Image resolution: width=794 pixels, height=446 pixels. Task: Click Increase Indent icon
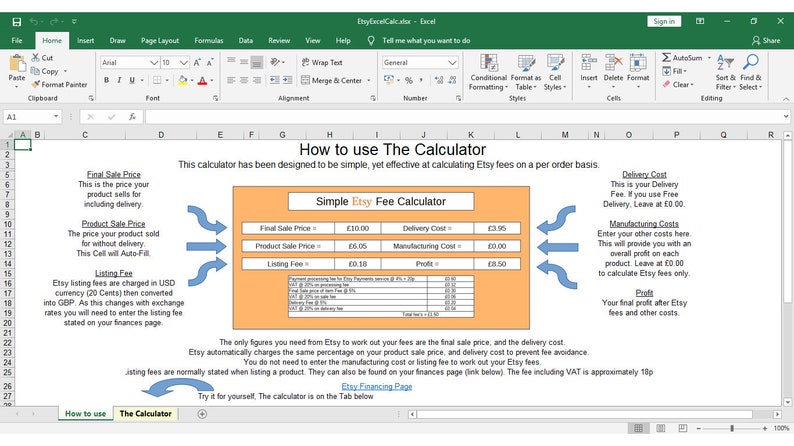pos(287,80)
